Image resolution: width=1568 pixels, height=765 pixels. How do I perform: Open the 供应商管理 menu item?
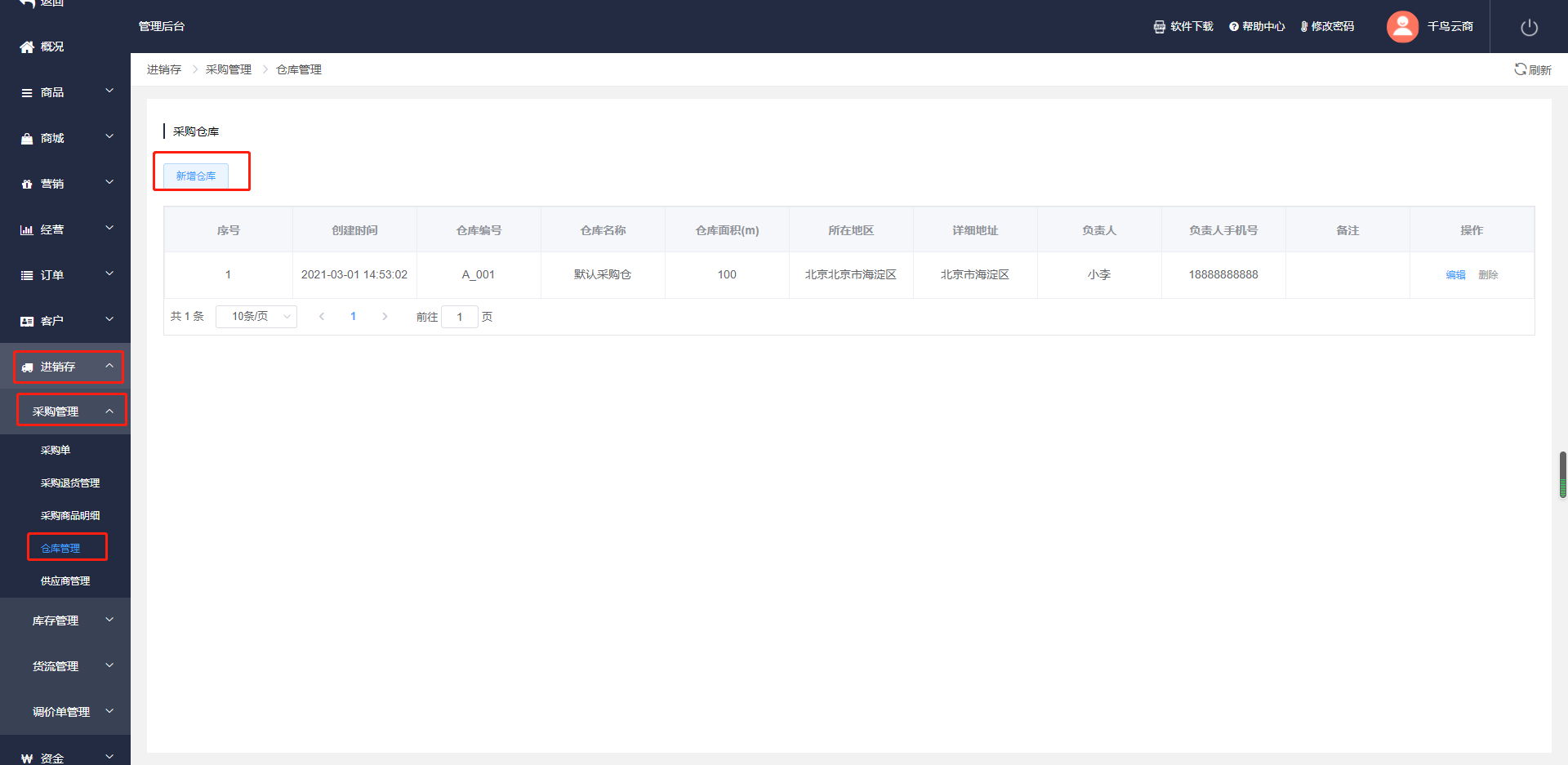[65, 581]
